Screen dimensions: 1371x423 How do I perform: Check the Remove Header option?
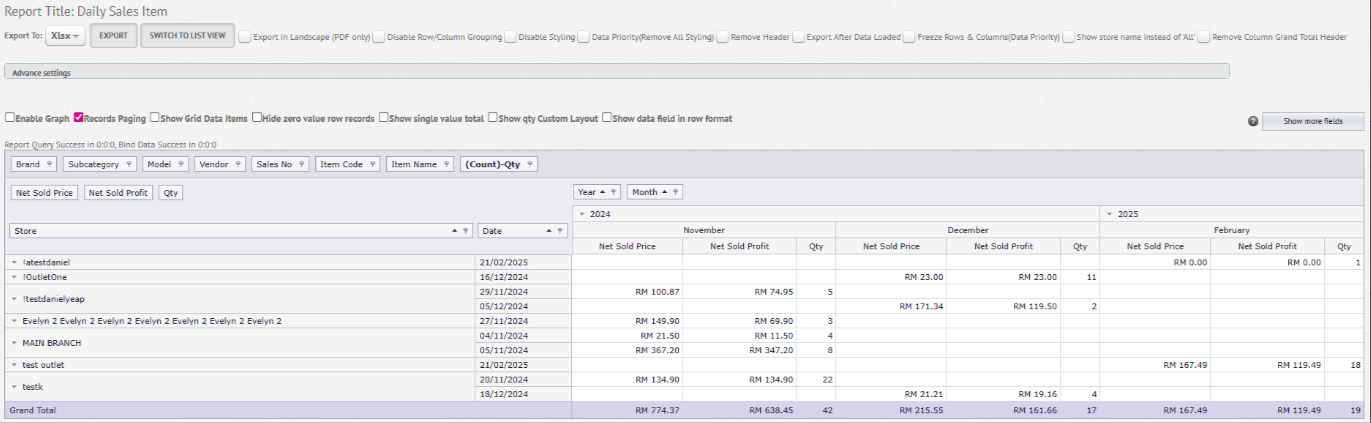[723, 37]
